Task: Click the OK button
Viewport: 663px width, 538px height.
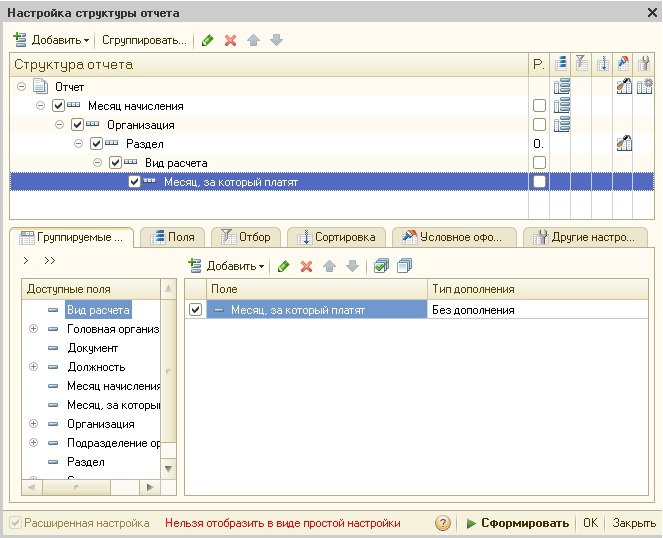Action: pos(590,523)
